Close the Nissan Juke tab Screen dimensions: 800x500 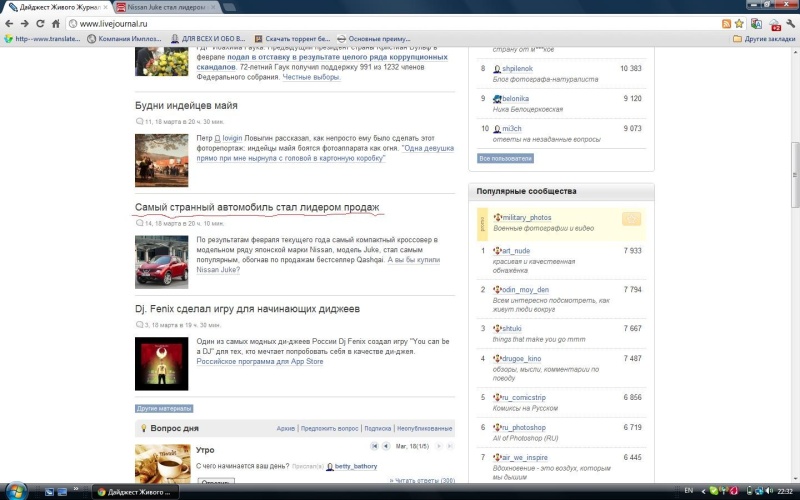tap(213, 7)
